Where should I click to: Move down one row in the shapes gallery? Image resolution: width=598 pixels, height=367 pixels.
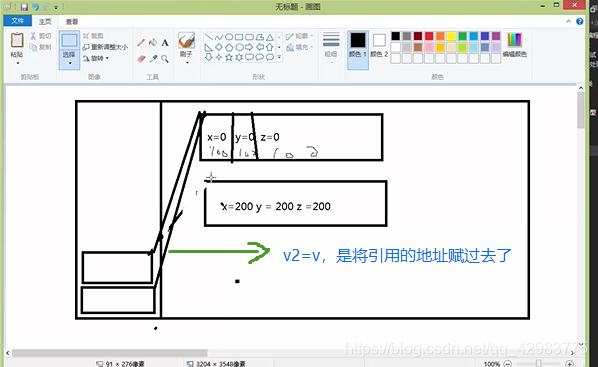click(280, 47)
